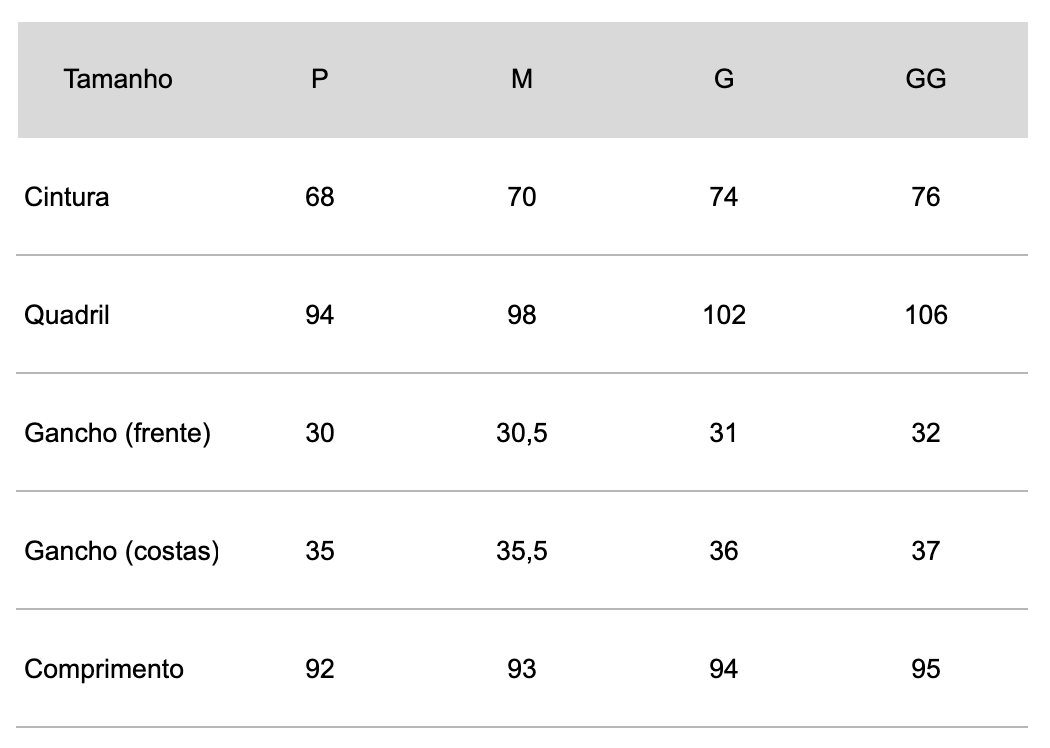Select the M size column header
Screen dimensions: 1050x748
click(522, 80)
